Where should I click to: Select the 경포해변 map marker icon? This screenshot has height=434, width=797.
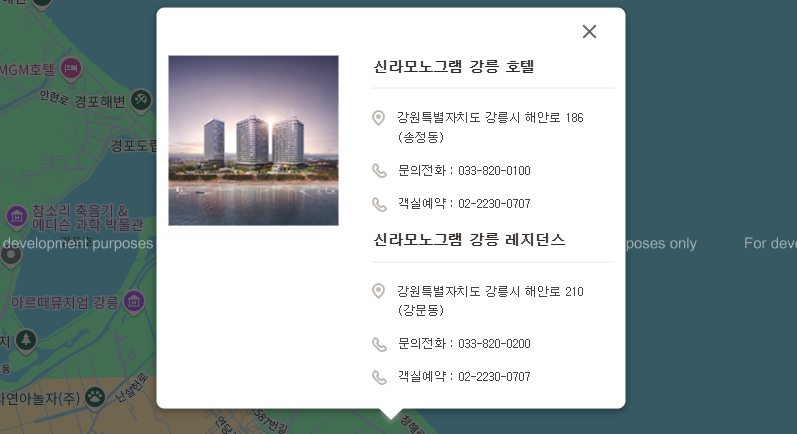point(141,100)
